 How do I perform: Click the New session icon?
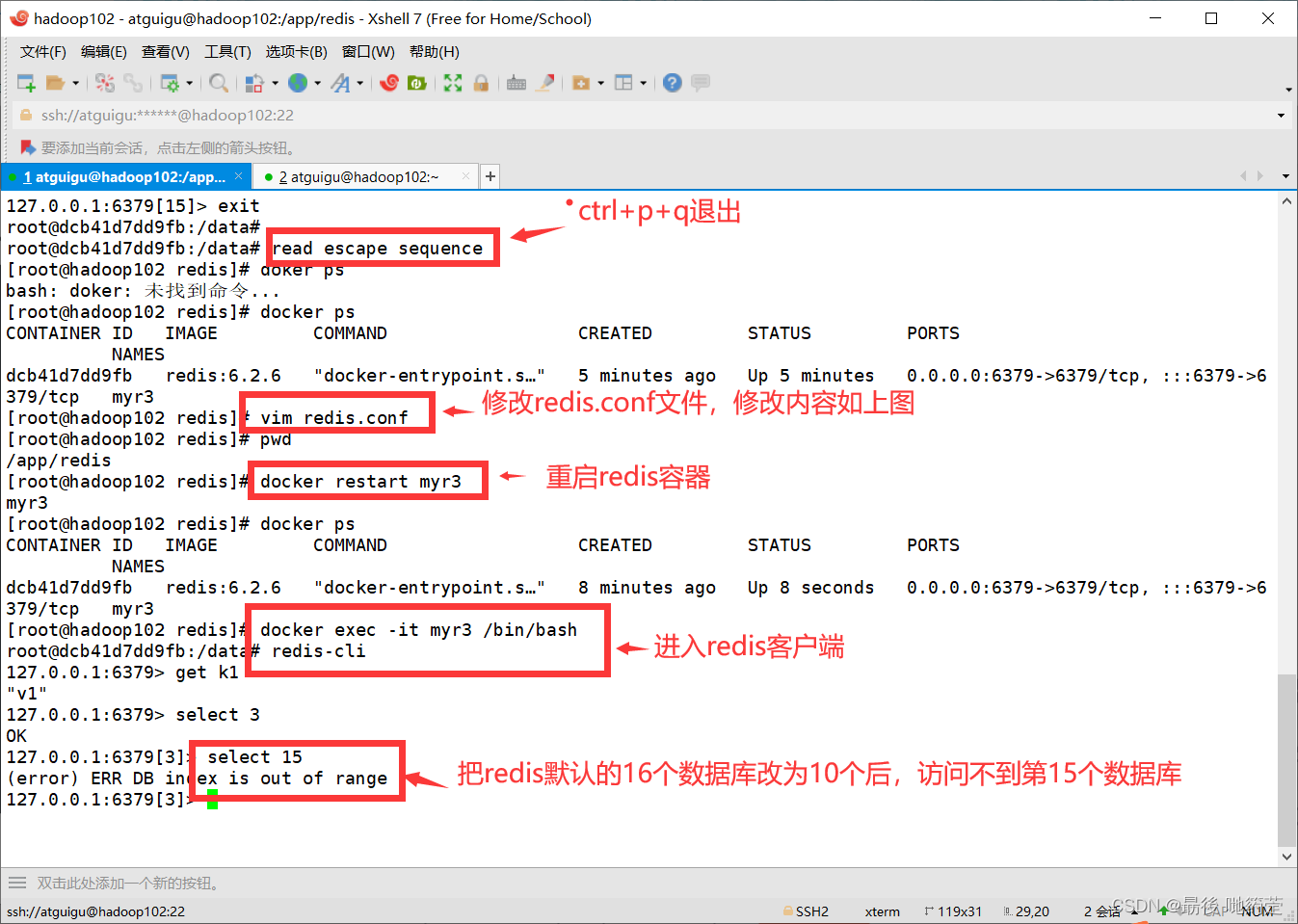[x=26, y=84]
